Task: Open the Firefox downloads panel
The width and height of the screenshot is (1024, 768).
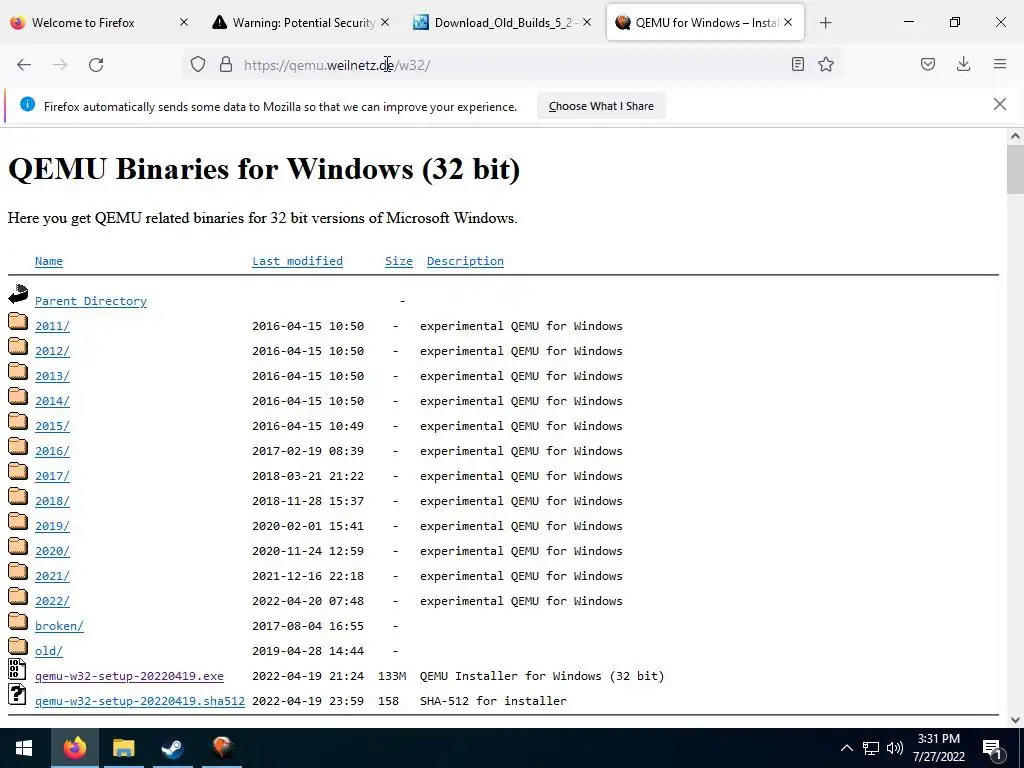Action: 963,64
